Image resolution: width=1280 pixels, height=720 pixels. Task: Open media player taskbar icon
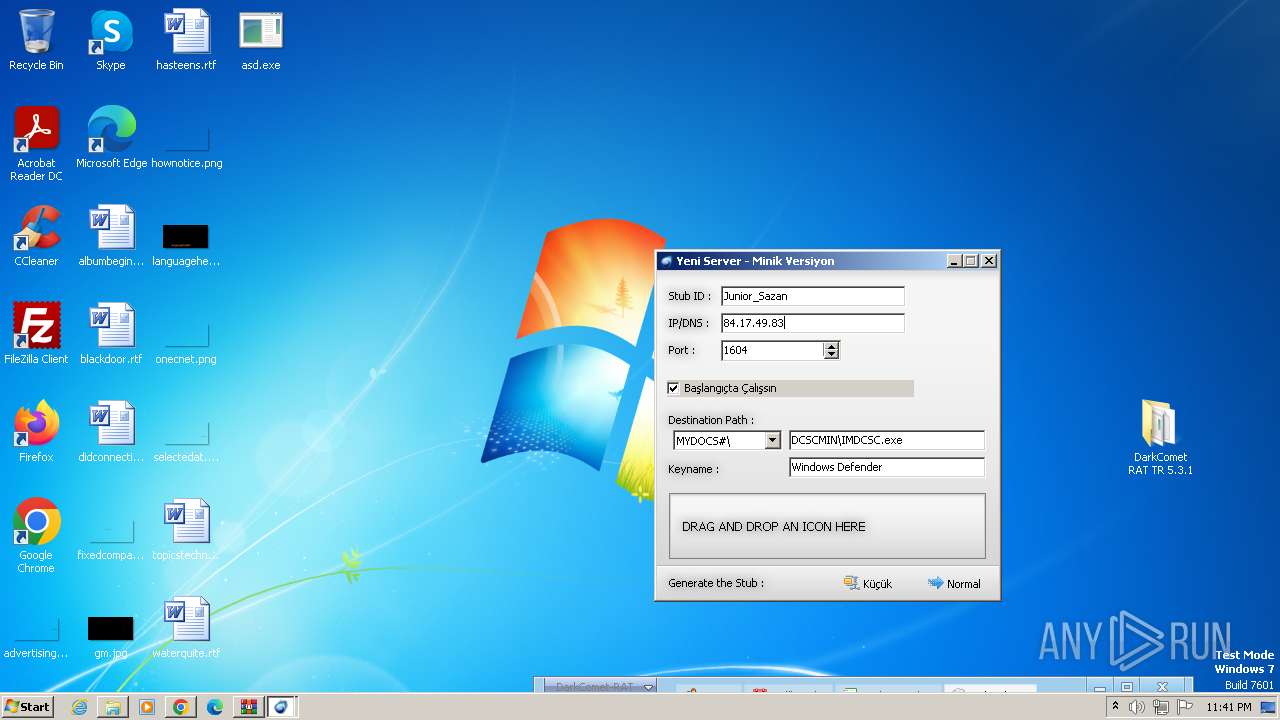tap(147, 707)
